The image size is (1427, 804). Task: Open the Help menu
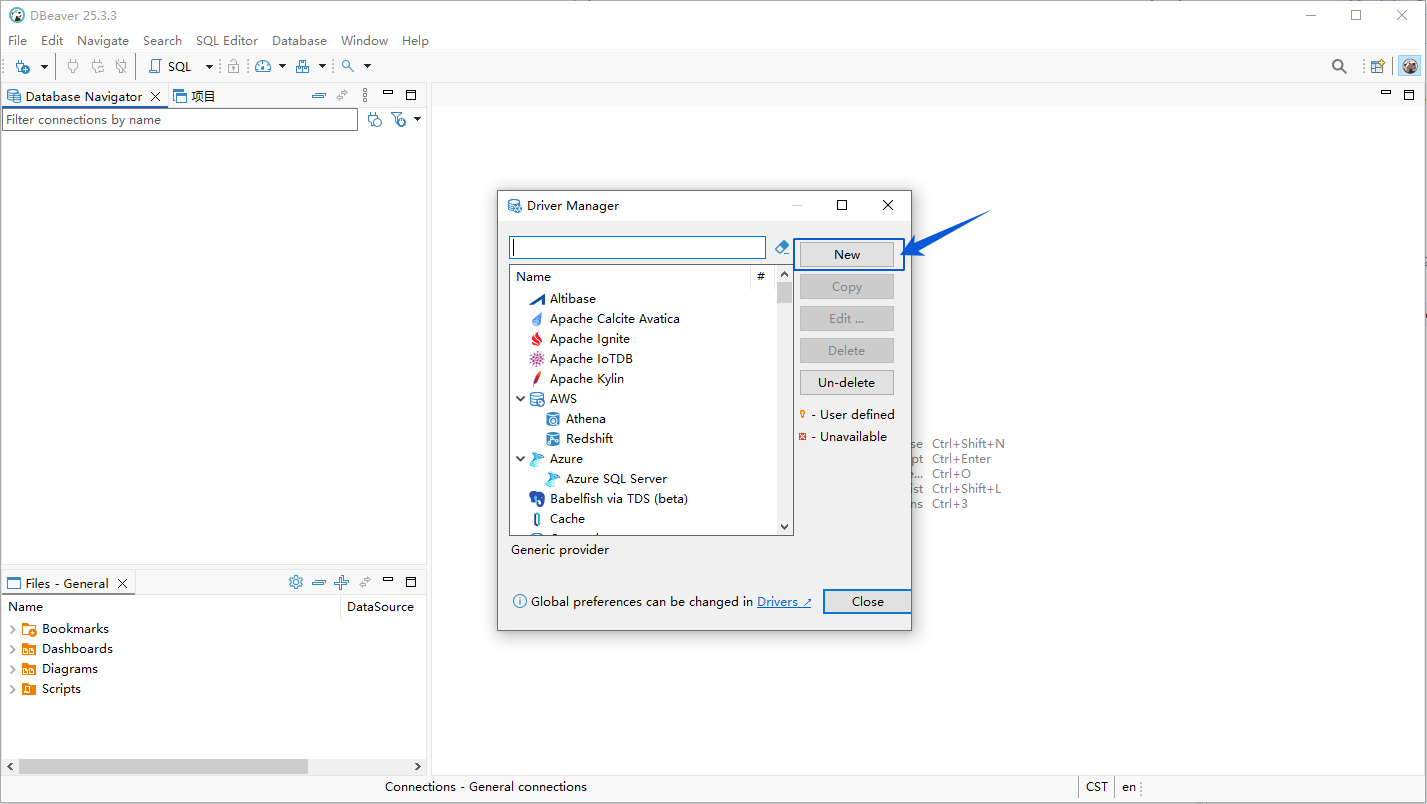click(x=415, y=41)
